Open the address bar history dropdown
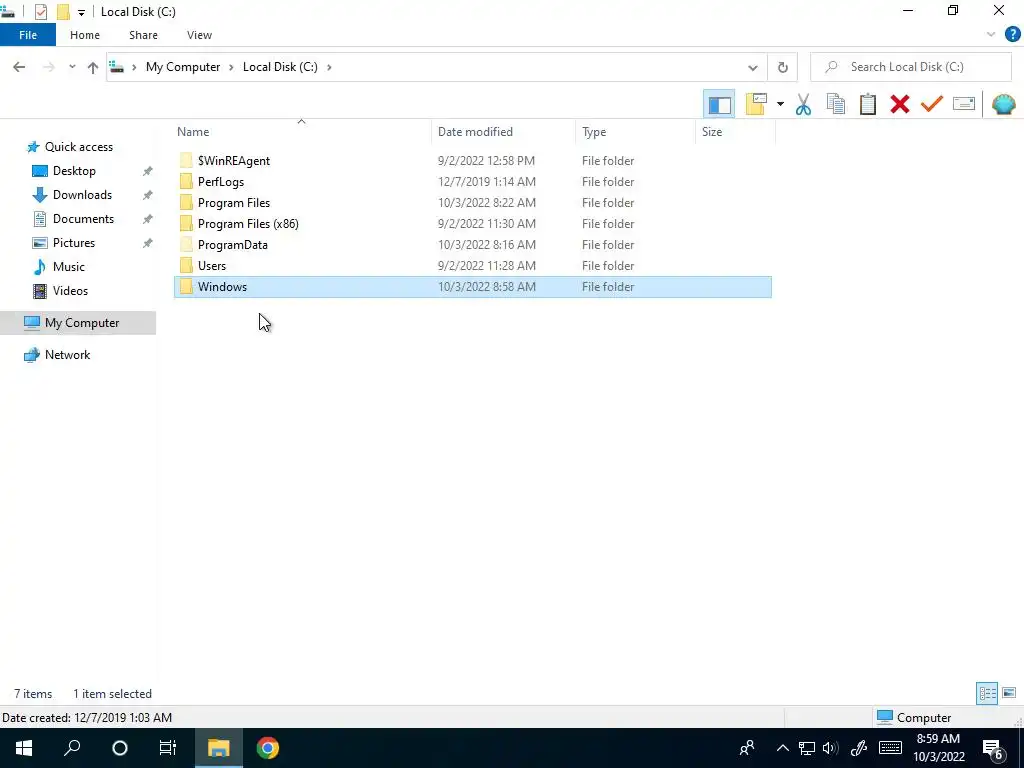The height and width of the screenshot is (768, 1024). [x=752, y=67]
